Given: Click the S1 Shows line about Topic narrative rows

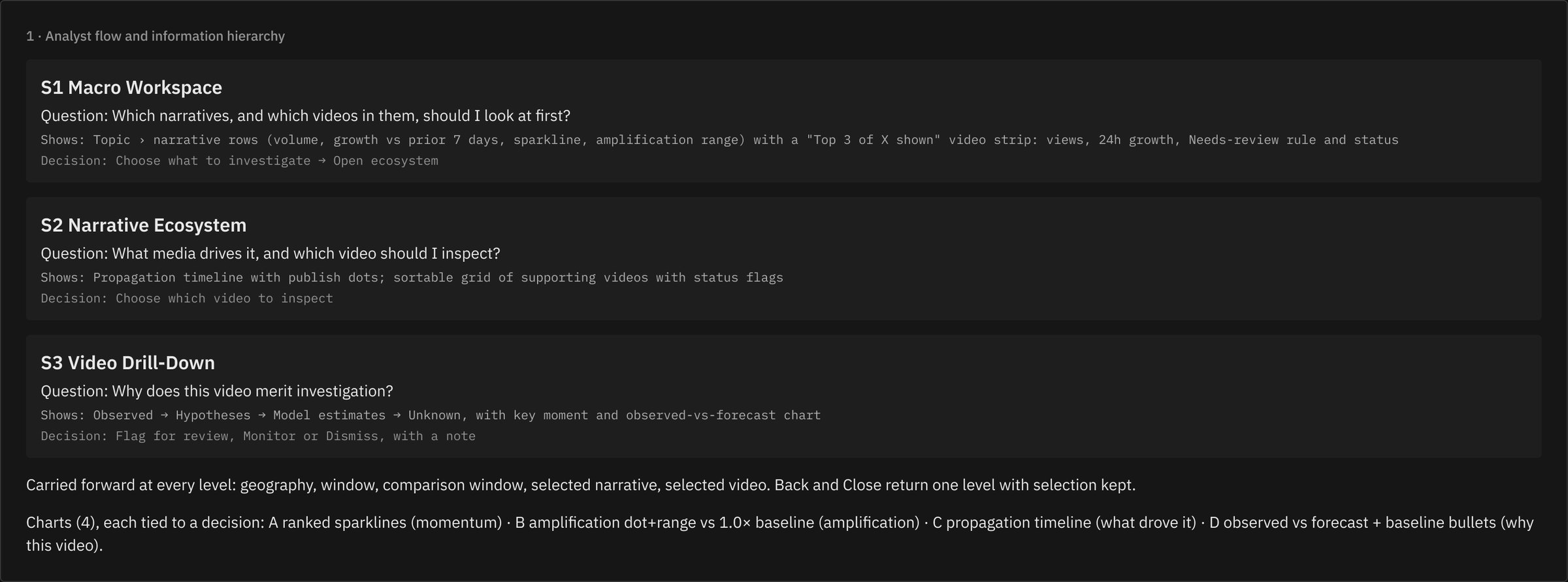Looking at the screenshot, I should [719, 140].
